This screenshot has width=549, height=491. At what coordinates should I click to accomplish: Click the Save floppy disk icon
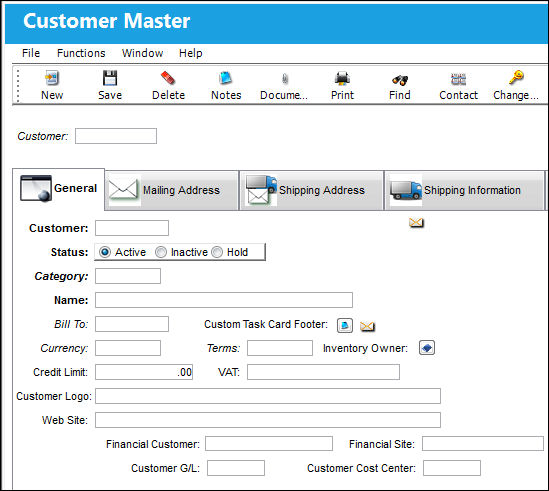click(x=110, y=78)
